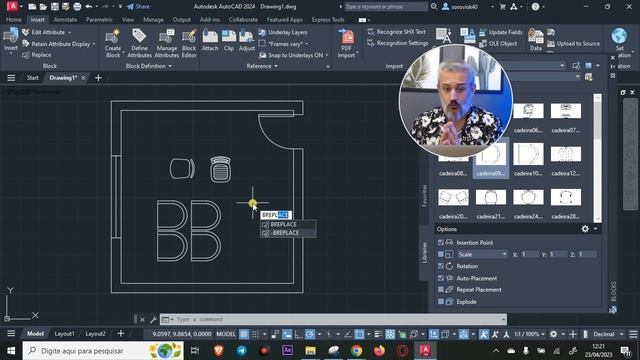Open the Manage Attributes tool
Viewport: 640px width, 360px height.
coord(167,43)
